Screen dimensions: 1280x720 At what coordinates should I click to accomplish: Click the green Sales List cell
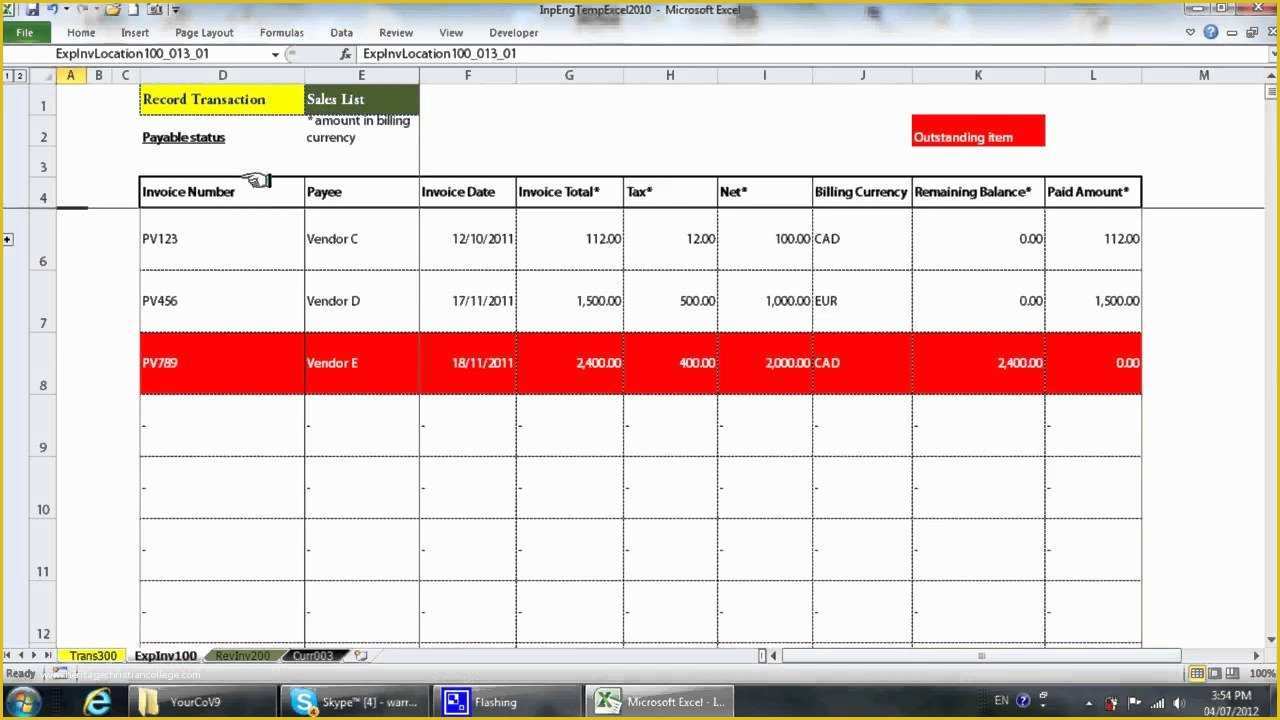(362, 99)
